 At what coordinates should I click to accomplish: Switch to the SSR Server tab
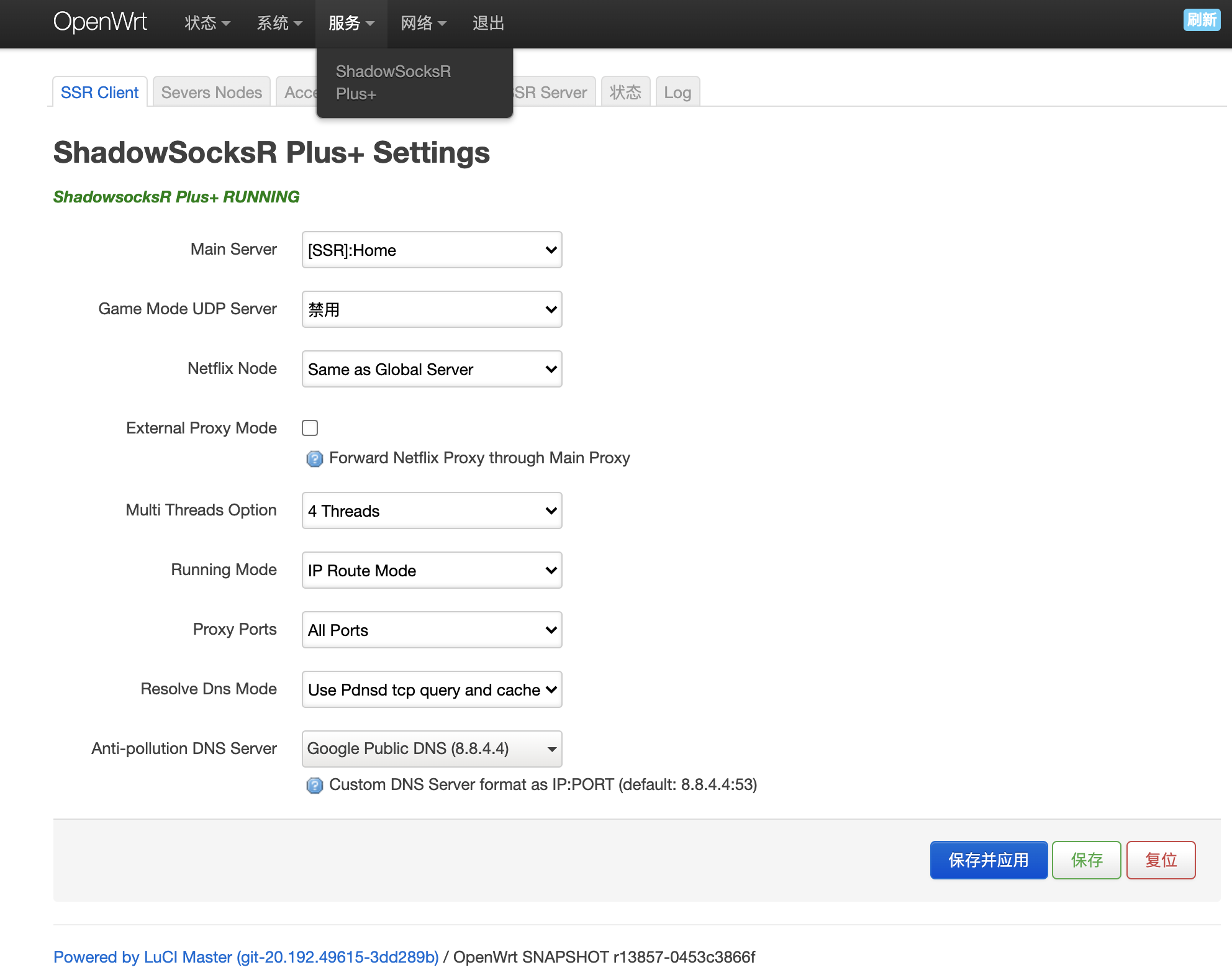[550, 92]
